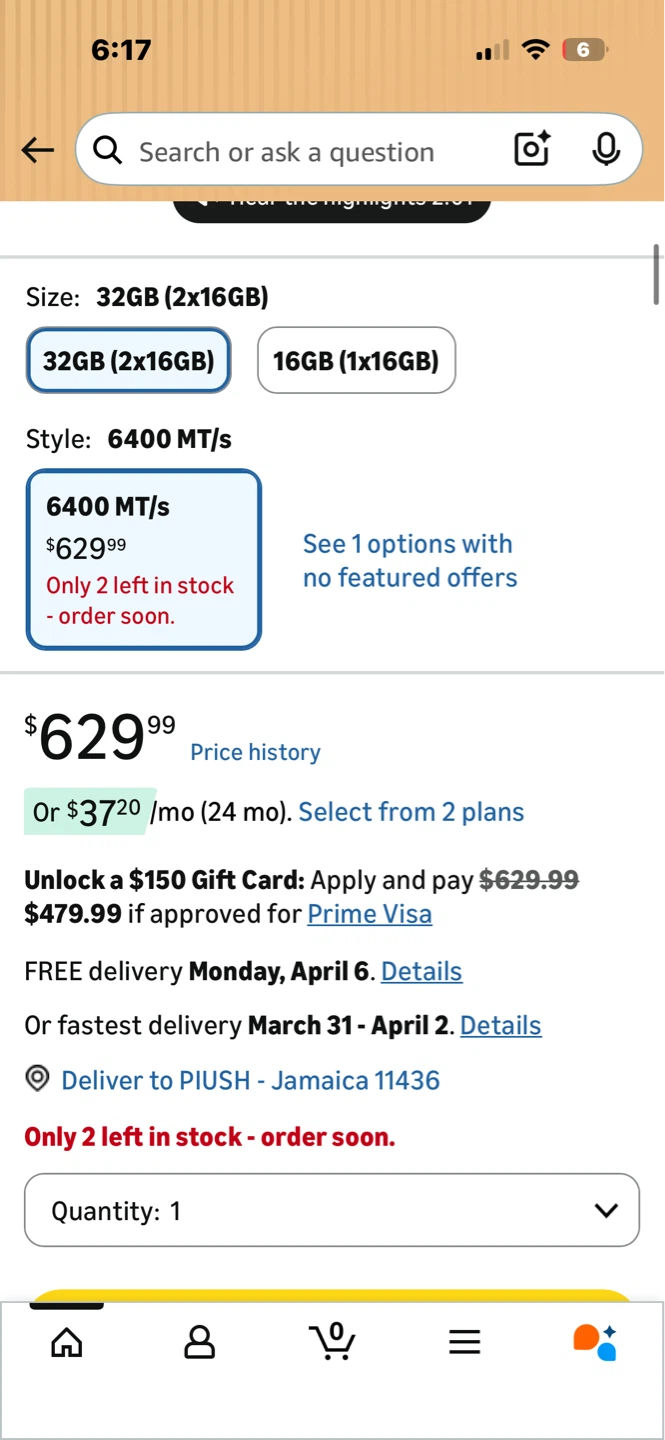Change delivery address Deliver to PIUSH
The width and height of the screenshot is (665, 1440).
251,1080
